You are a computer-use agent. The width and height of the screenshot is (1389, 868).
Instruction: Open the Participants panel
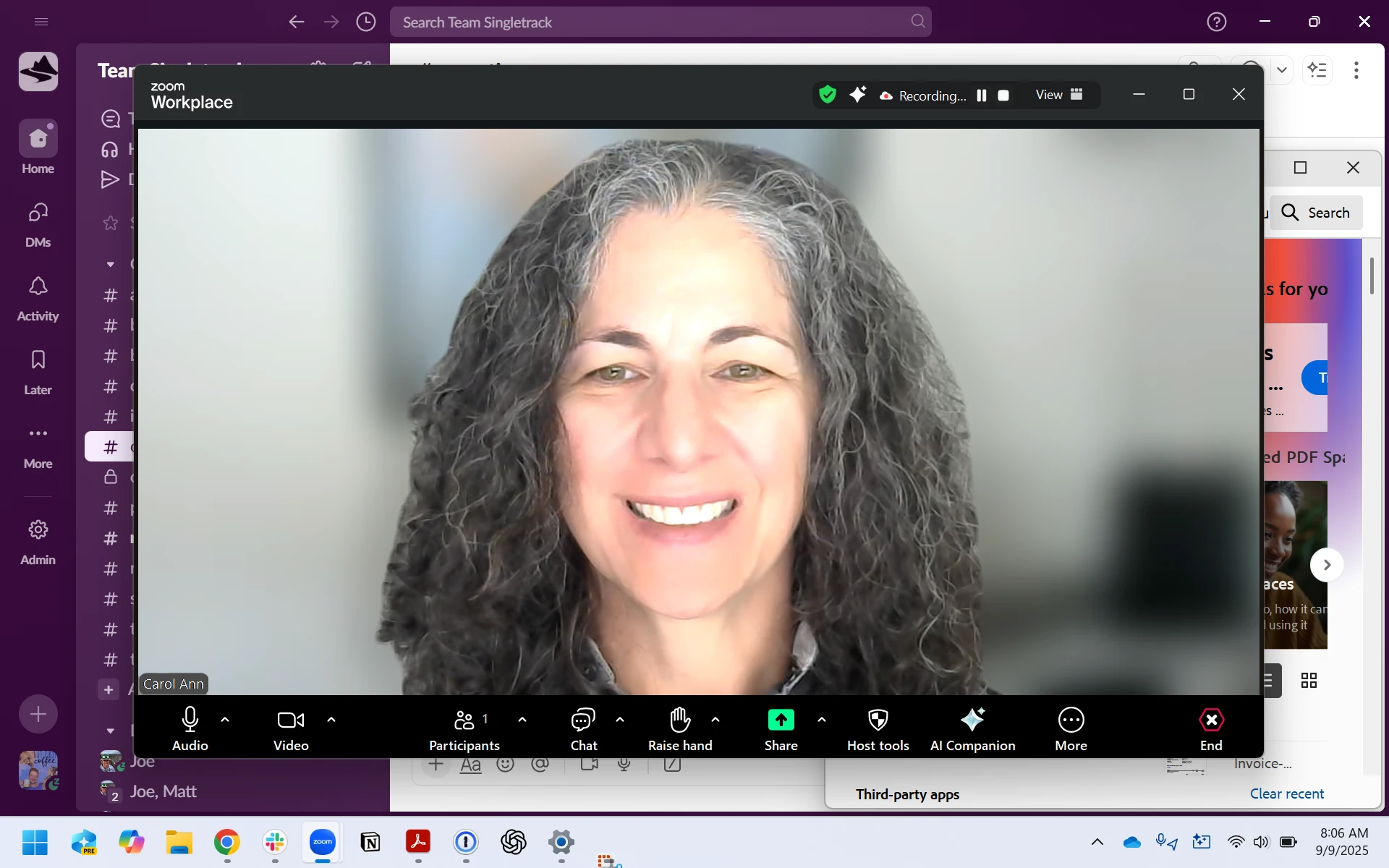click(x=464, y=728)
